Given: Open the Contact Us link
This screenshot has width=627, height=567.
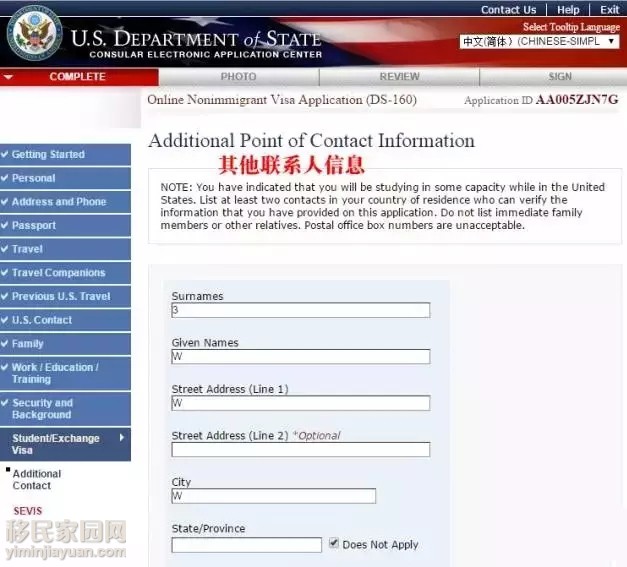Looking at the screenshot, I should 508,10.
